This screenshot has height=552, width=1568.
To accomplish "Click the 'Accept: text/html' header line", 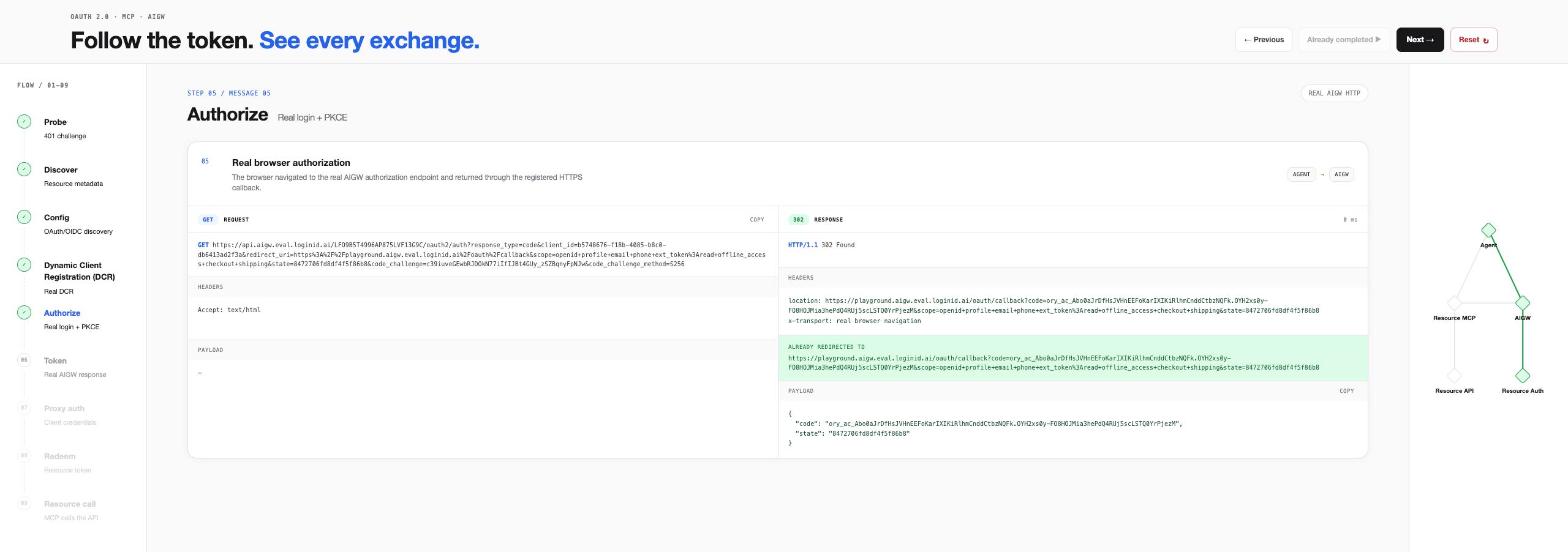I will [229, 310].
